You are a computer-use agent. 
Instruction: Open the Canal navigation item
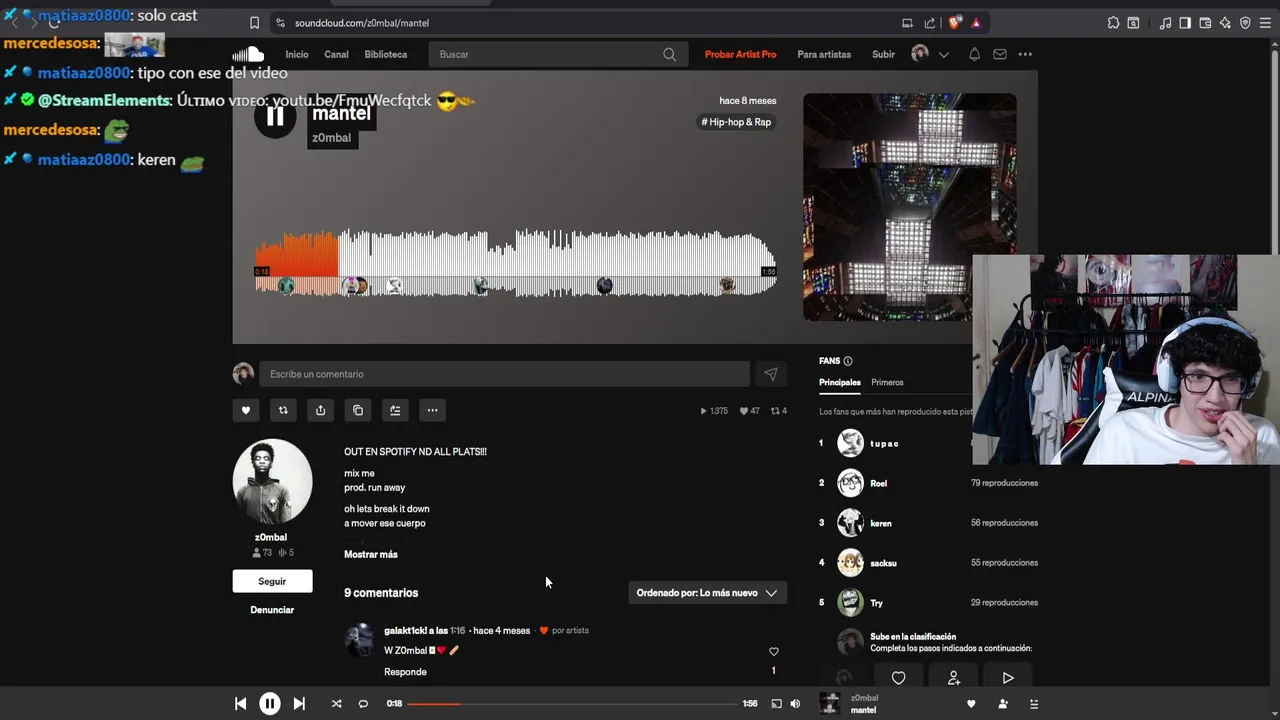point(336,54)
